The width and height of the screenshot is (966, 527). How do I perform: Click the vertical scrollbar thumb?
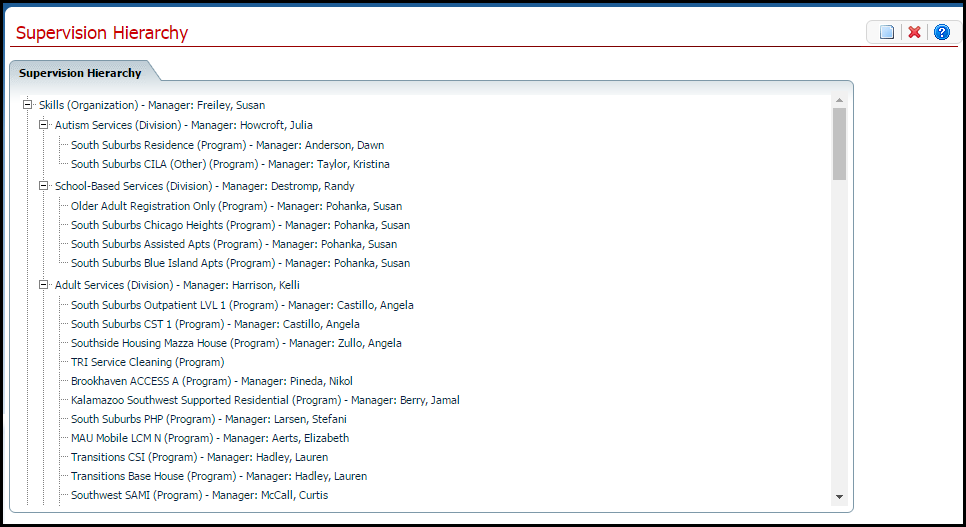(x=839, y=144)
